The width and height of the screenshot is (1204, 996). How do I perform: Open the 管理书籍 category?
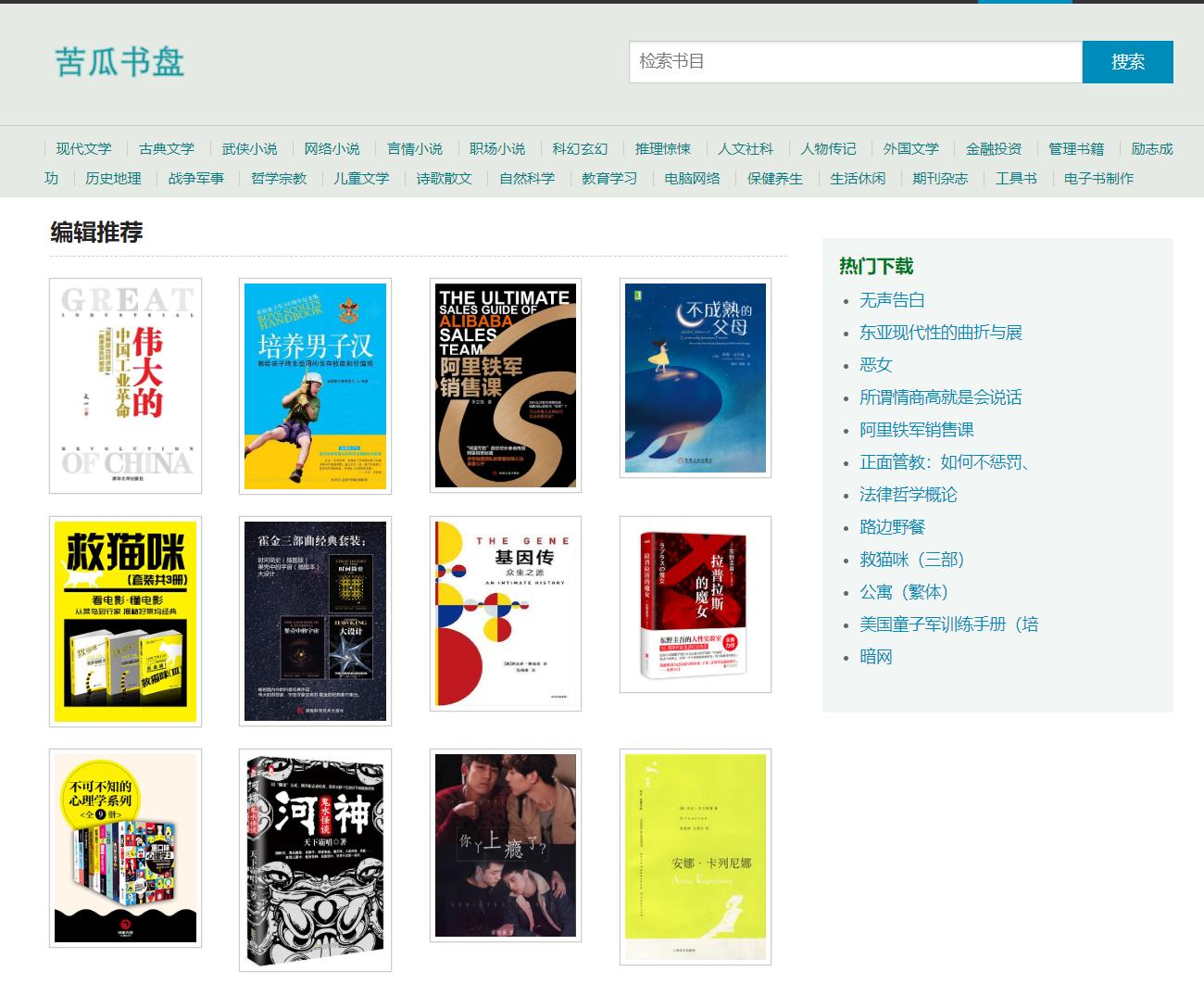pyautogui.click(x=1076, y=149)
